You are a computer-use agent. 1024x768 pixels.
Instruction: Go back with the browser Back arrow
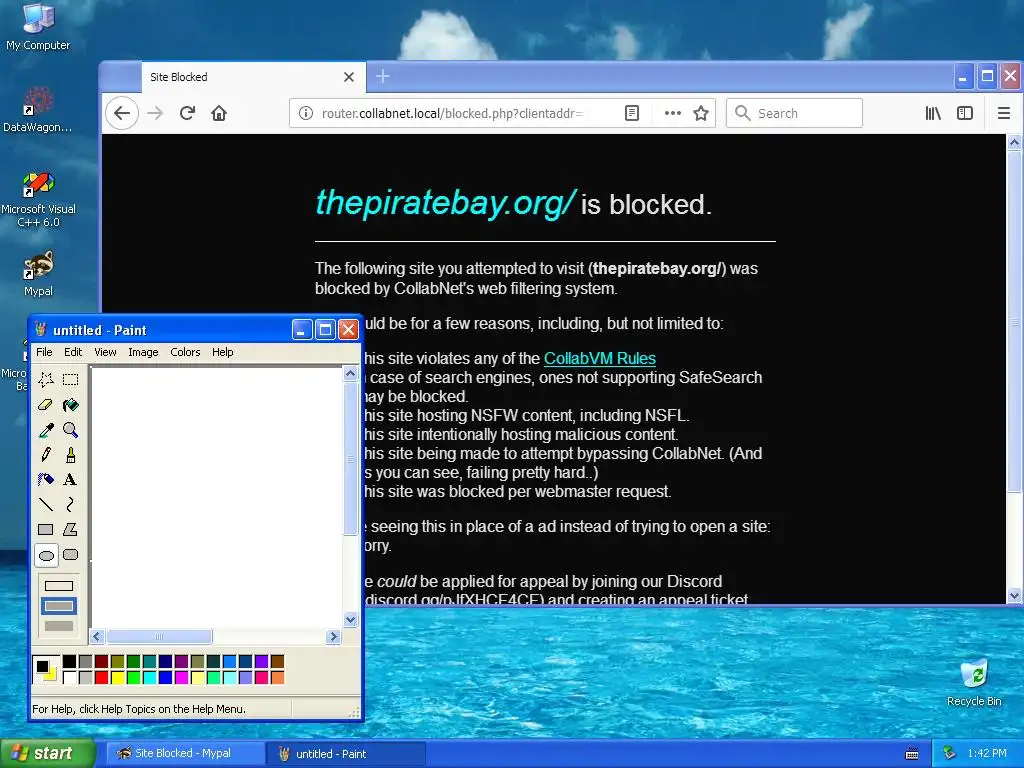click(x=122, y=113)
